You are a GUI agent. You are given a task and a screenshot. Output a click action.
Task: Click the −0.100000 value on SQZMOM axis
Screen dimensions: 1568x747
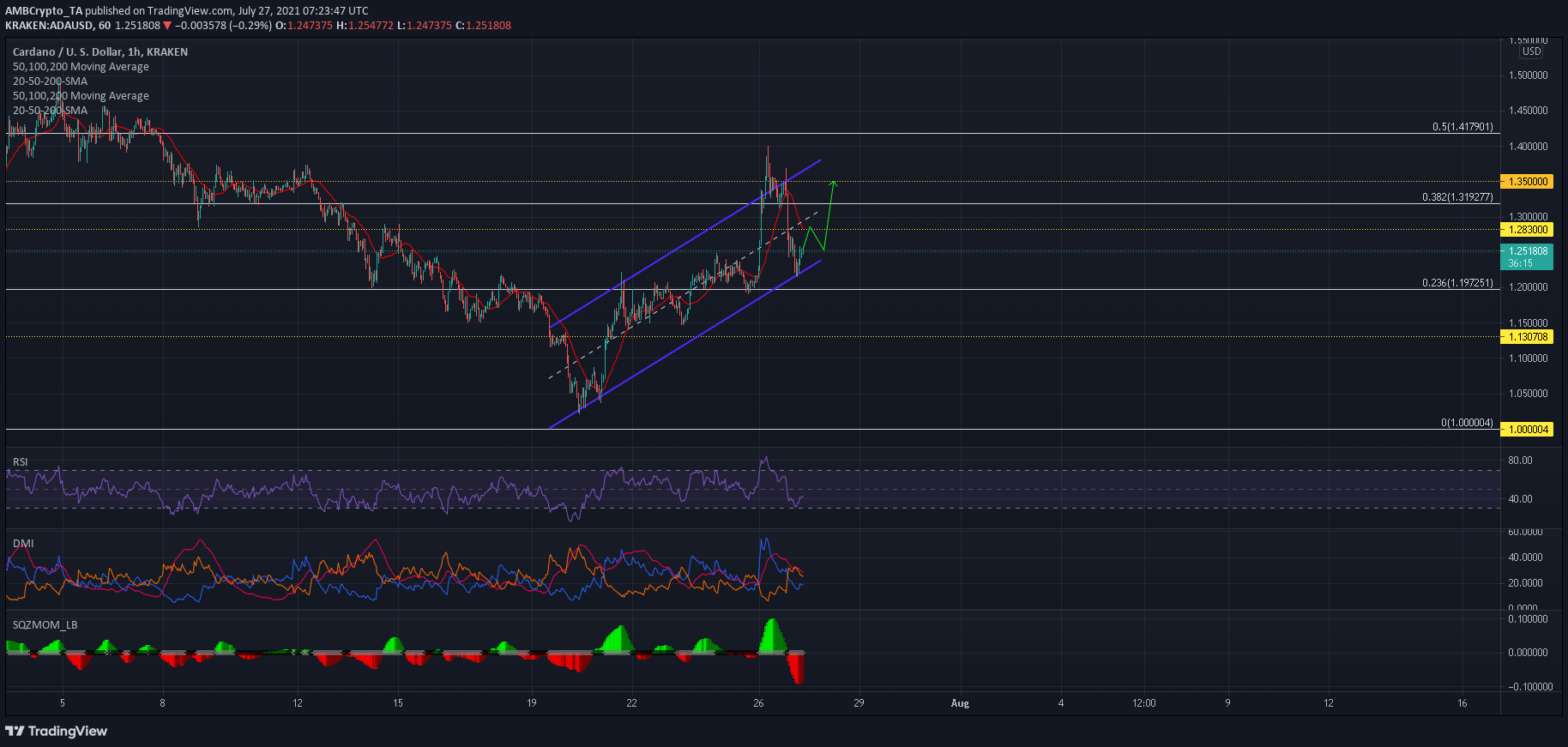click(1530, 687)
